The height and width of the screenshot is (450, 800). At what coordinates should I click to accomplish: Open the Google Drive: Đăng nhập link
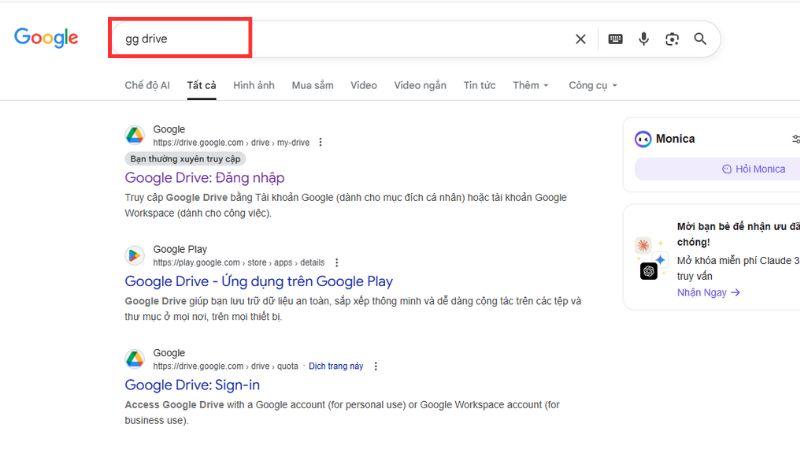204,177
